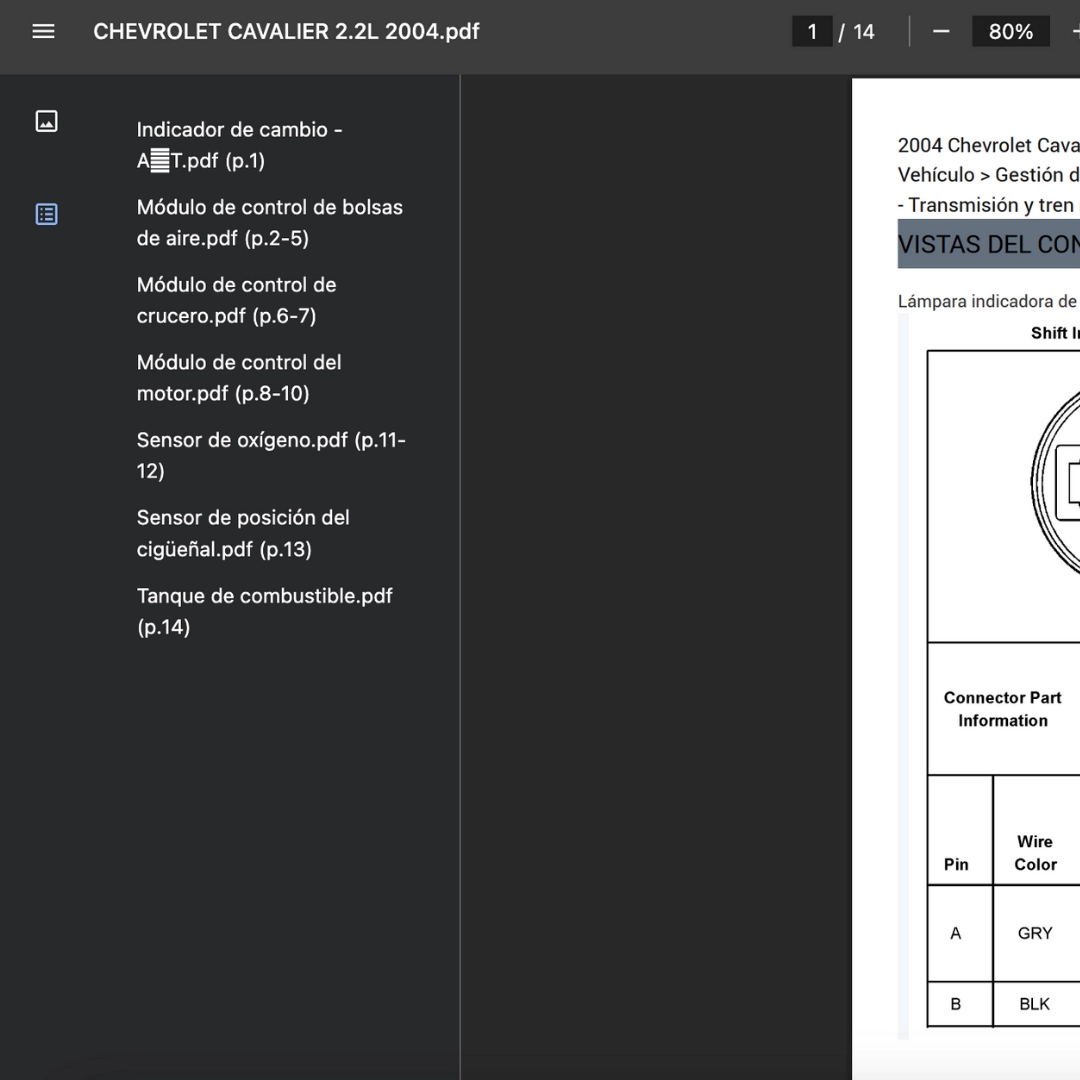Click the 2004 Chevrolet Cava title line

[x=988, y=145]
